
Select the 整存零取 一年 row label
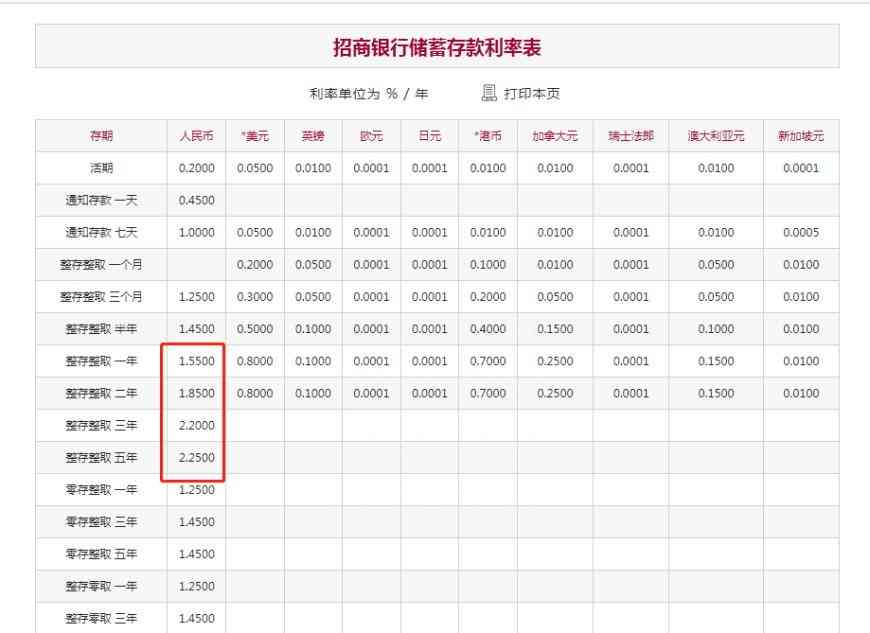(x=102, y=586)
